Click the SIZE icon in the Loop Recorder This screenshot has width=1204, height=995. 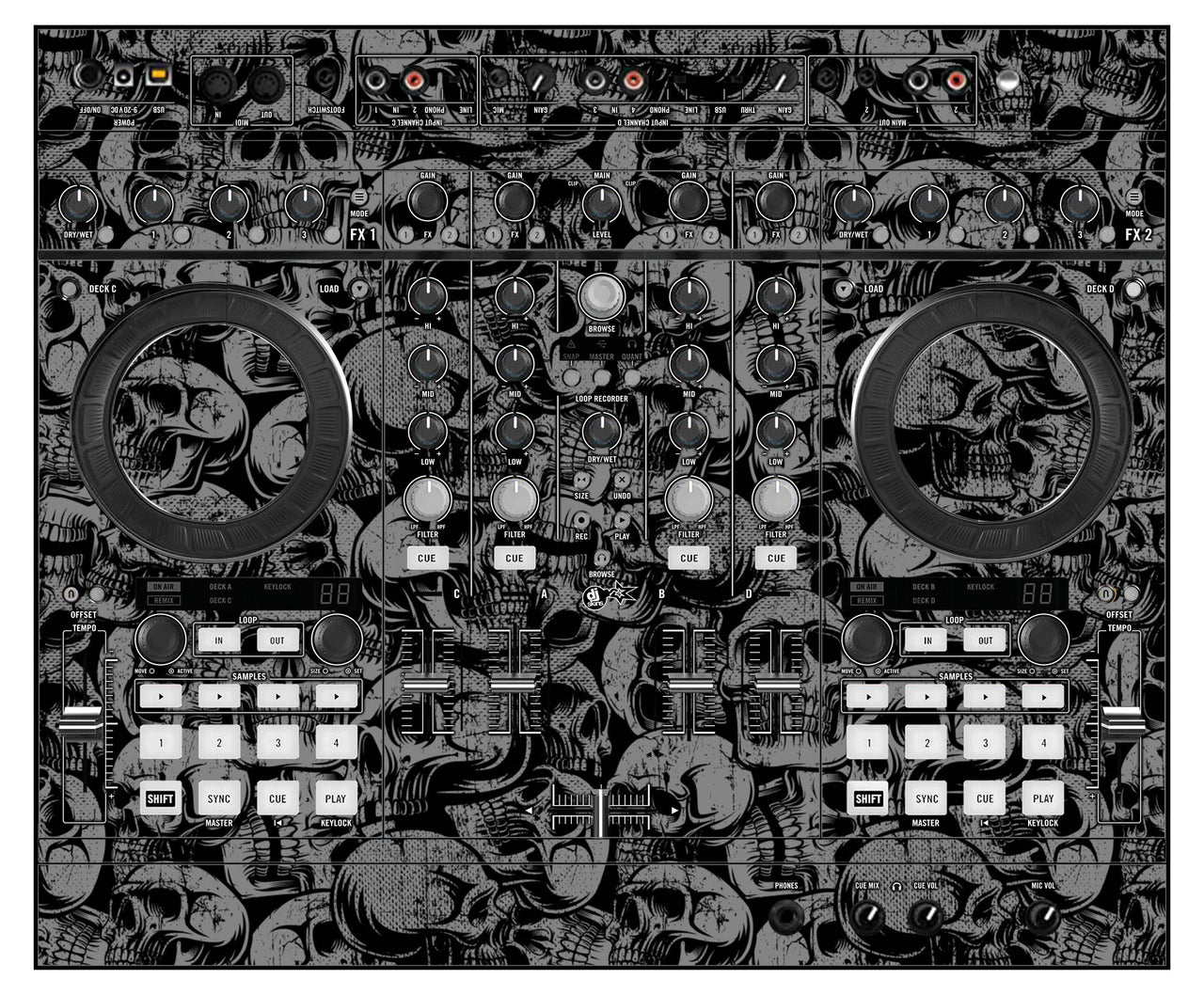(581, 482)
